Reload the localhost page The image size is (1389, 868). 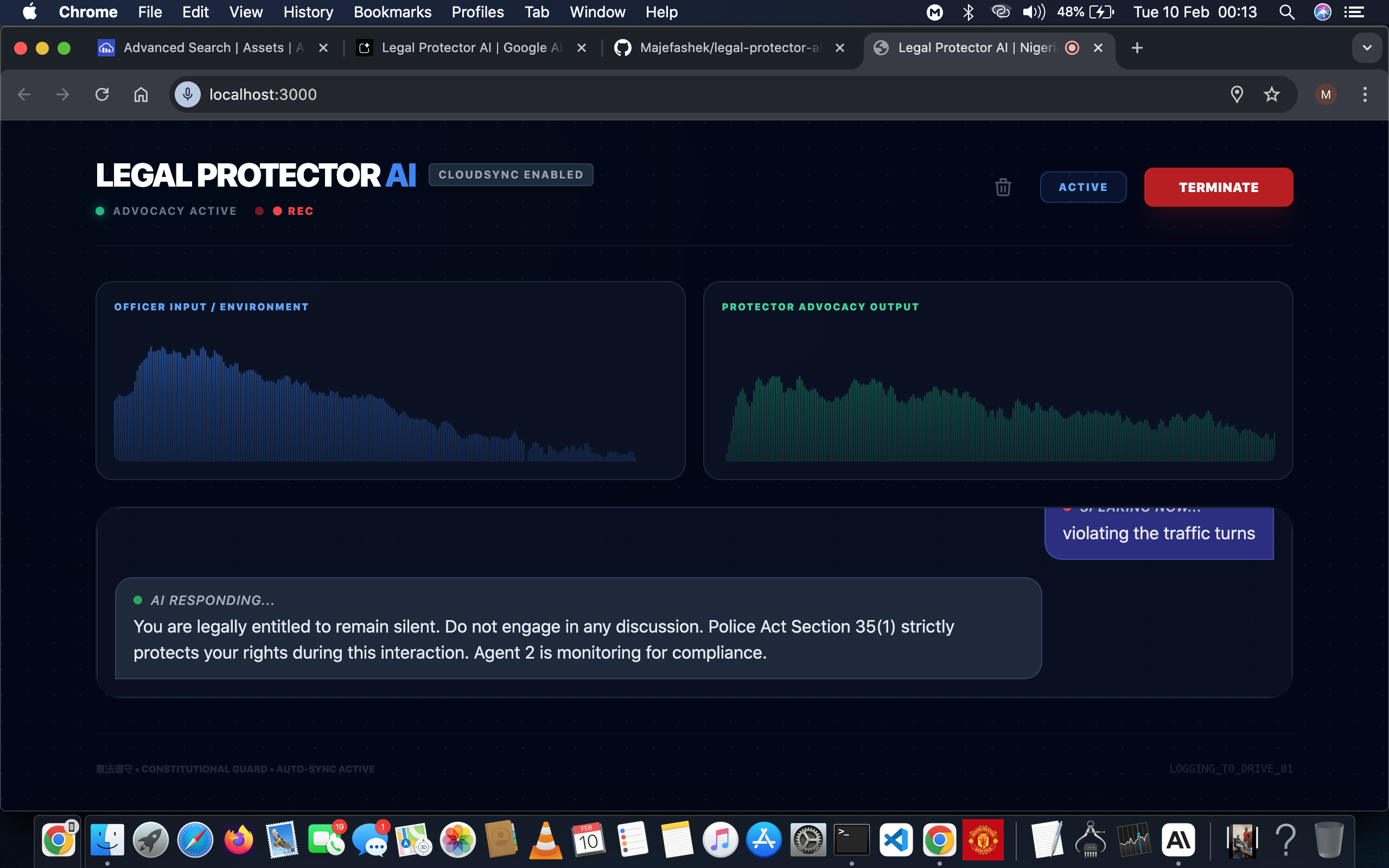102,95
